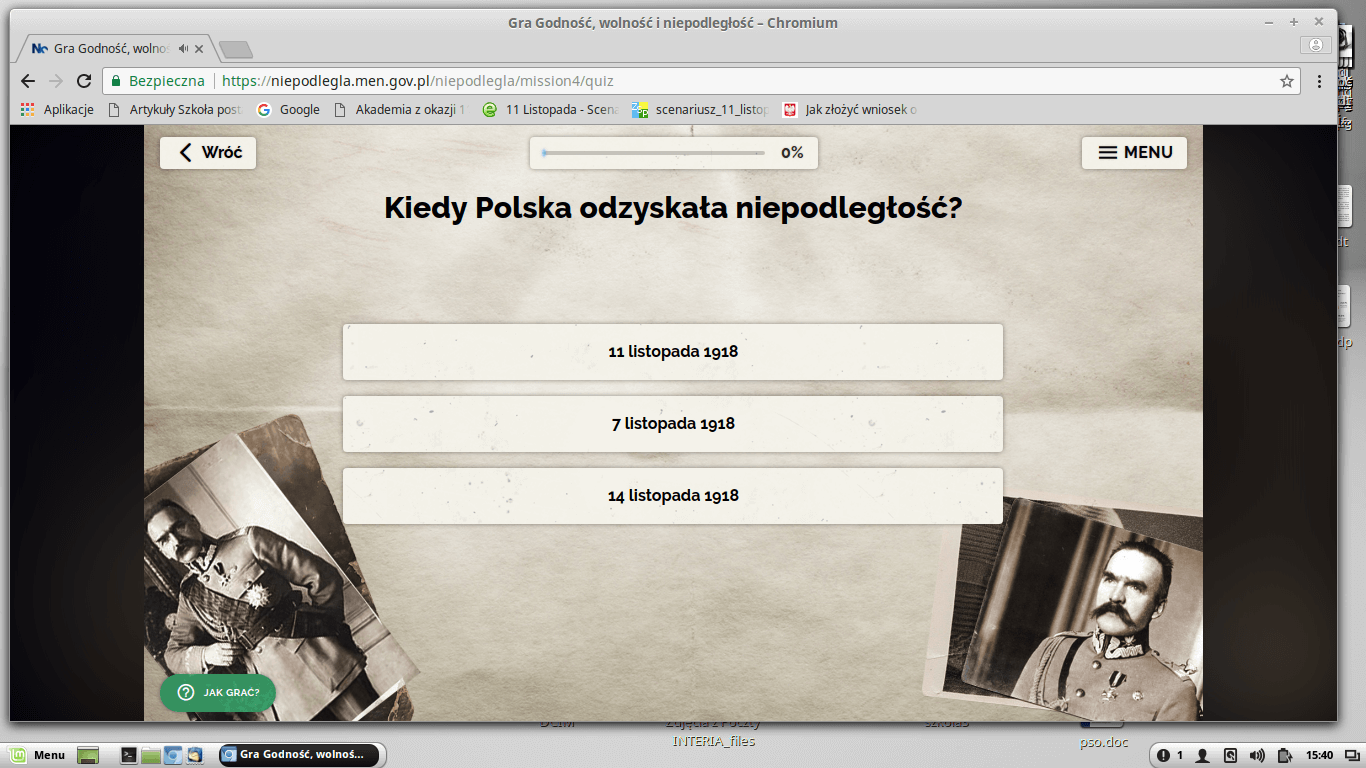Image resolution: width=1366 pixels, height=768 pixels.
Task: Click the quiz progress bar
Action: (654, 153)
